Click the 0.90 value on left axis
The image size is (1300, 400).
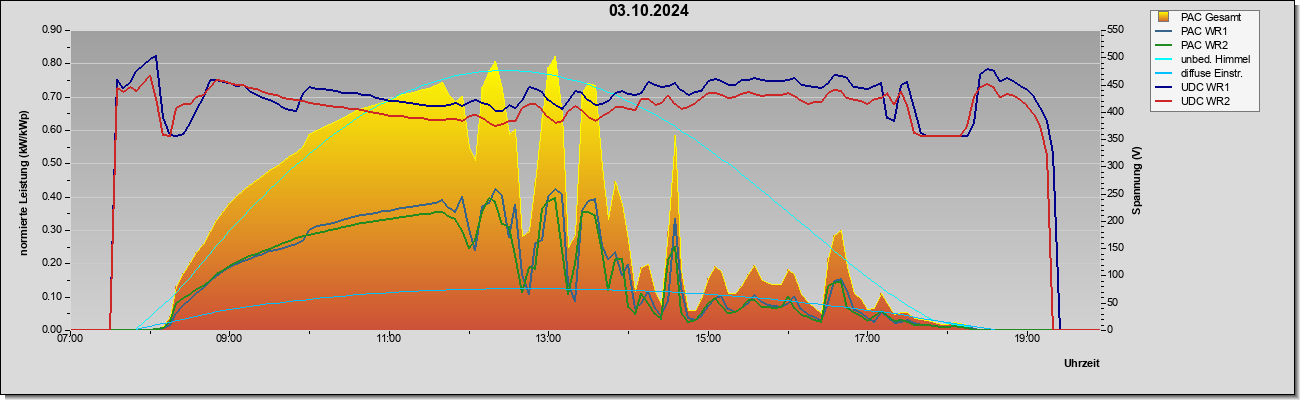click(x=52, y=30)
